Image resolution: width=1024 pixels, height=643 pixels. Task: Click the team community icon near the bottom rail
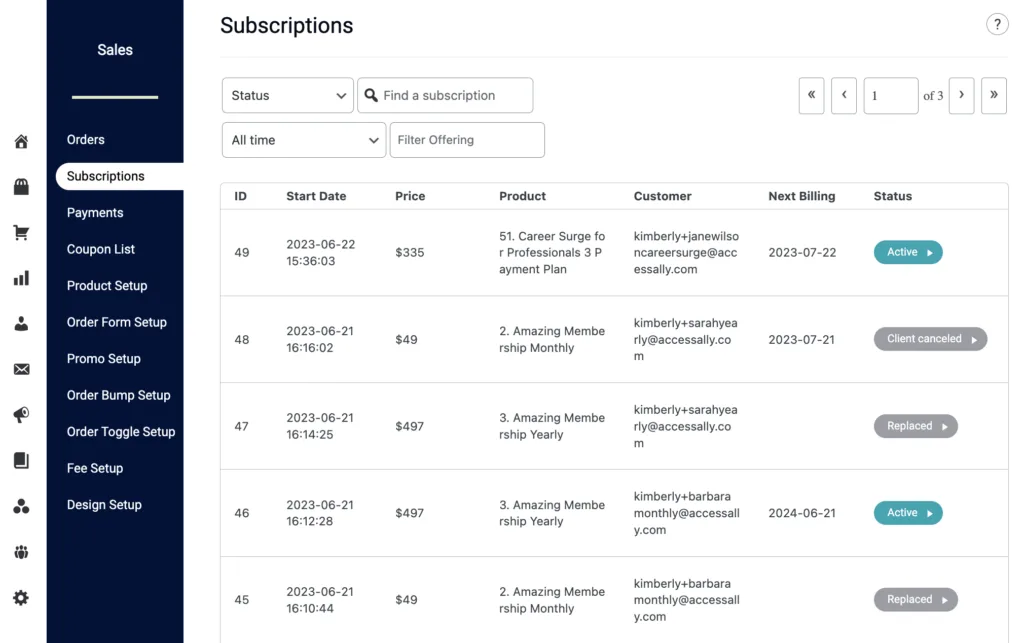(21, 552)
